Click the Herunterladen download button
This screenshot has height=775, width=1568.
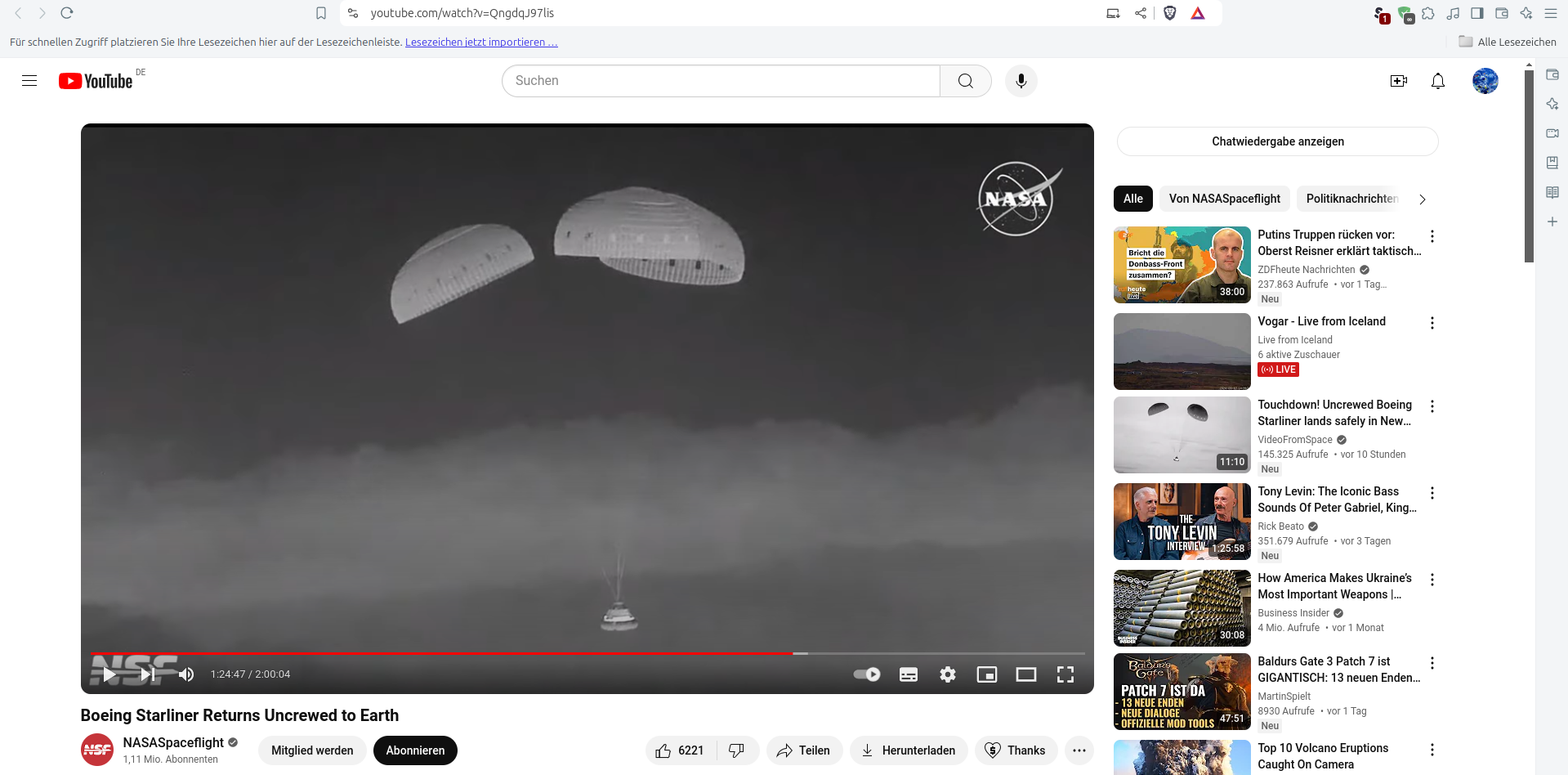pyautogui.click(x=909, y=750)
